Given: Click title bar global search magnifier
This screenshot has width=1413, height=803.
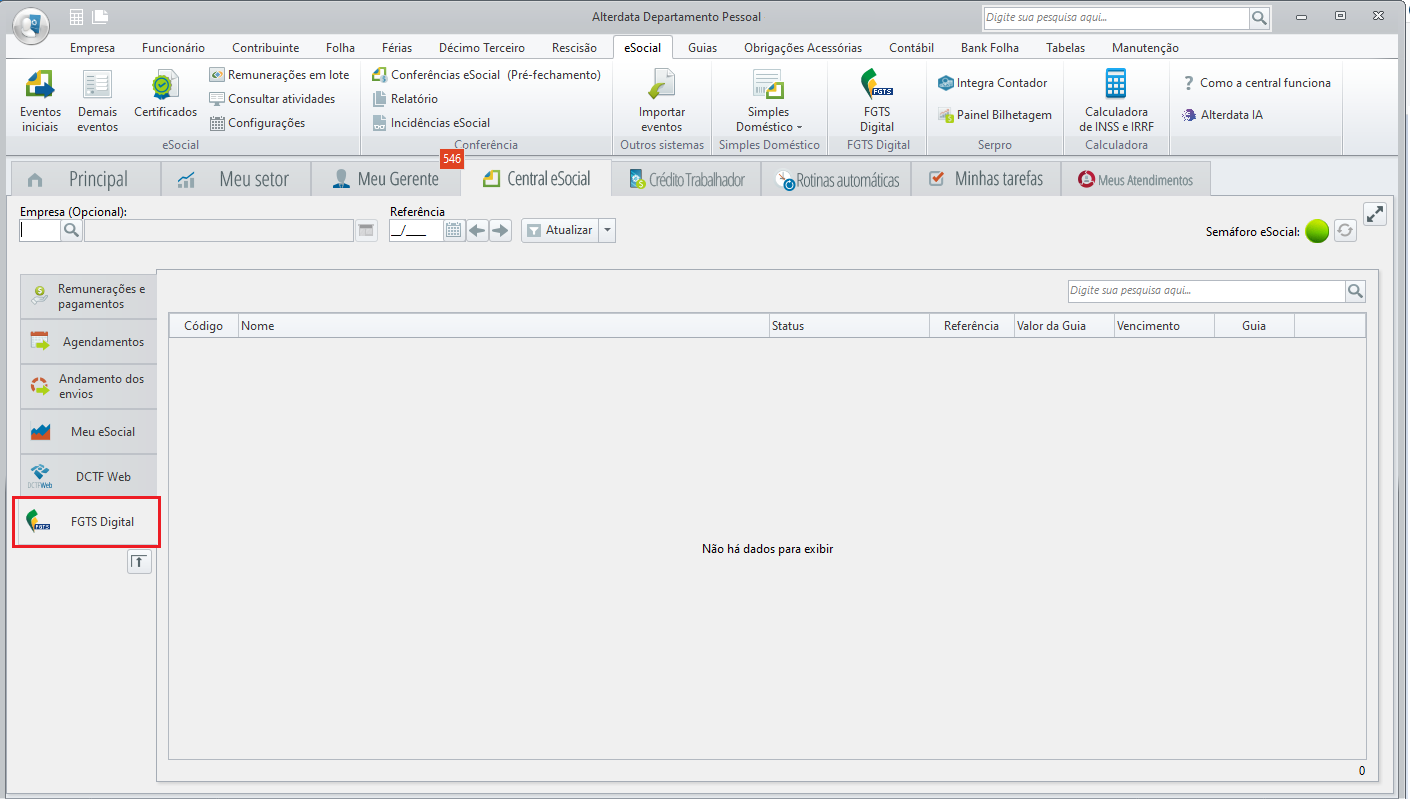Looking at the screenshot, I should (x=1260, y=17).
